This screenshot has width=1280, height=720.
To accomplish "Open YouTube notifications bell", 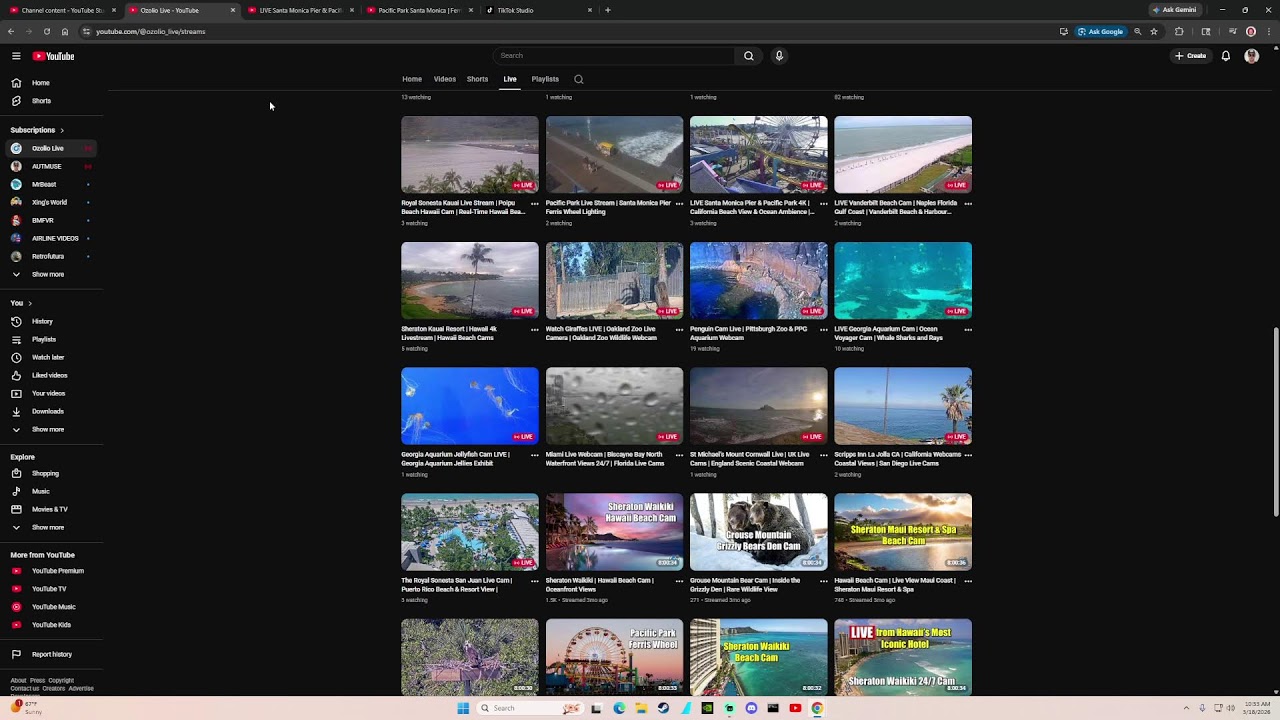I will pos(1225,56).
